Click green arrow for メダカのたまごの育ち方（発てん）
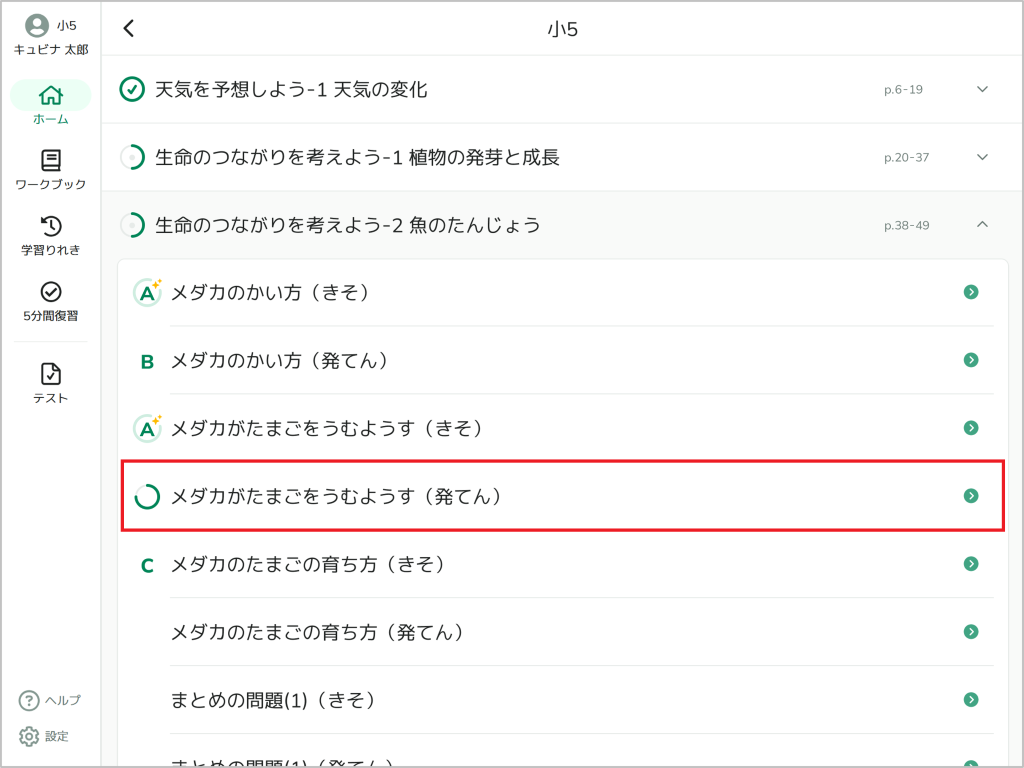This screenshot has height=768, width=1024. [971, 632]
